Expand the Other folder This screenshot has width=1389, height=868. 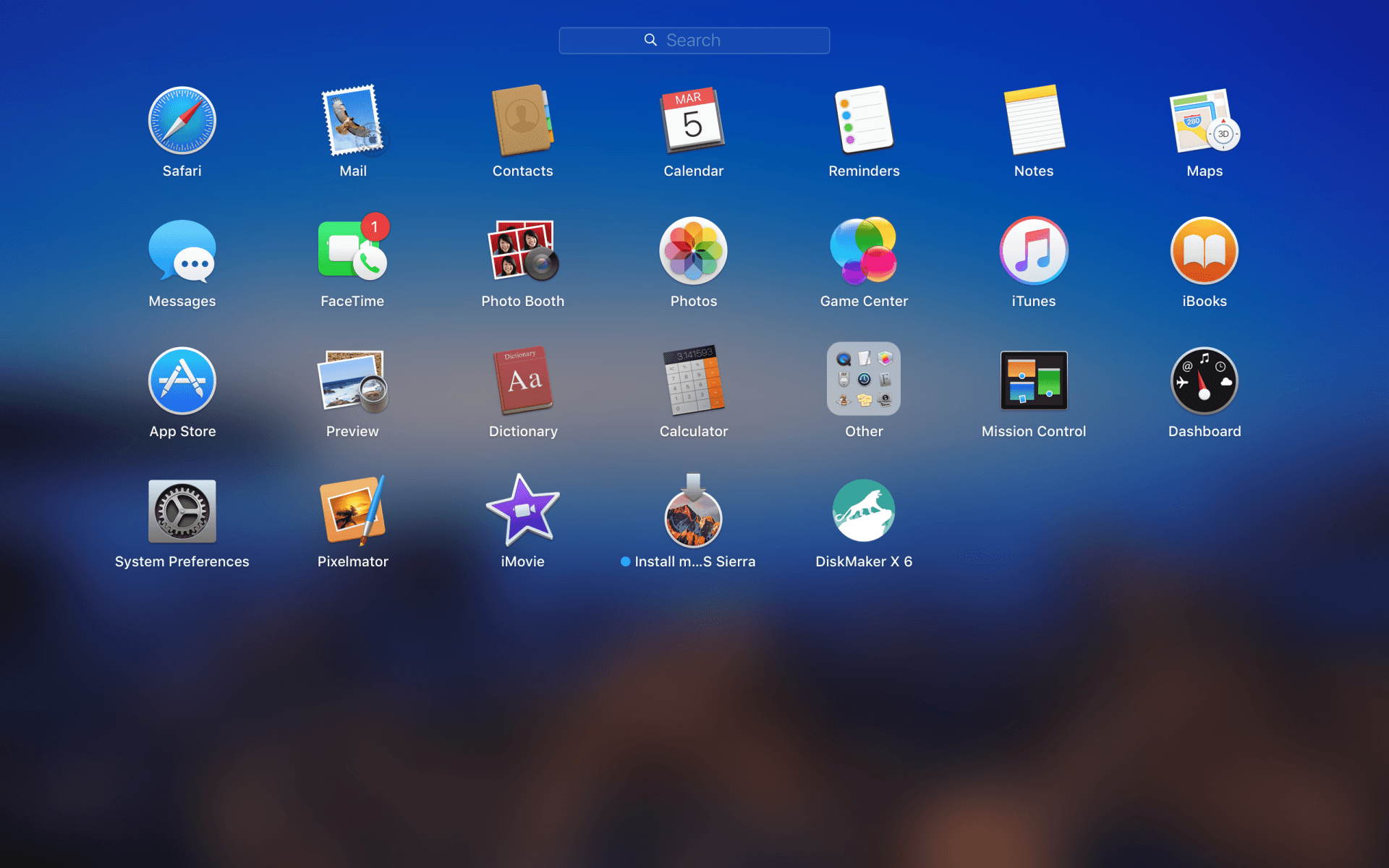point(864,379)
